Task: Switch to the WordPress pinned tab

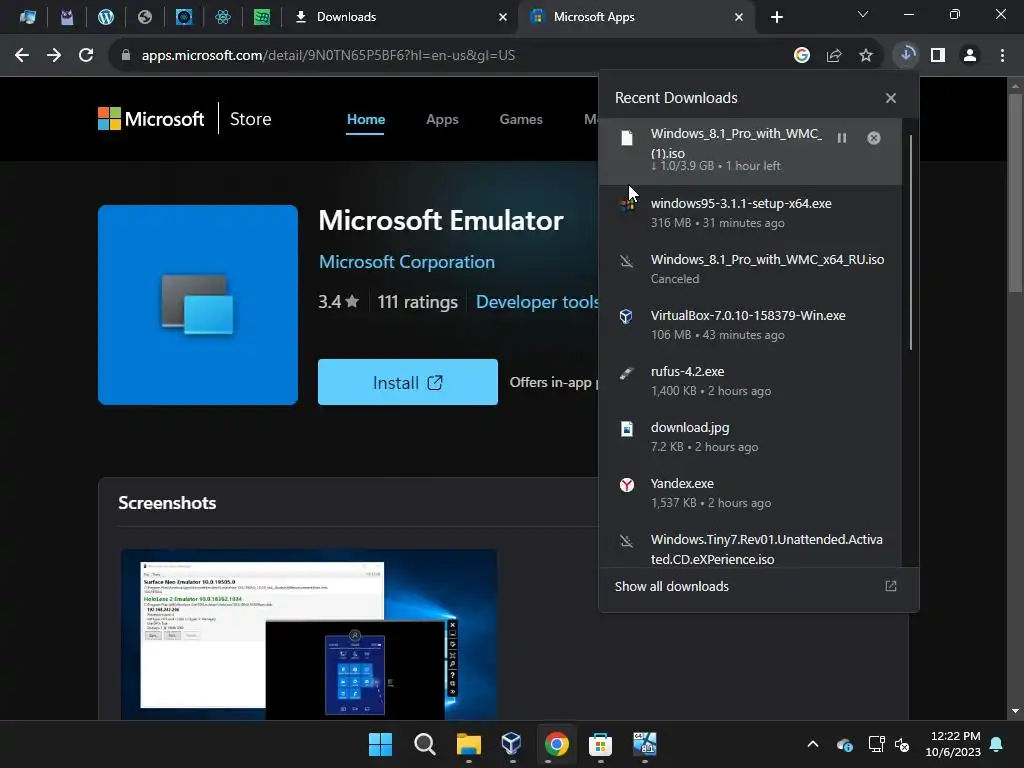Action: pyautogui.click(x=106, y=17)
